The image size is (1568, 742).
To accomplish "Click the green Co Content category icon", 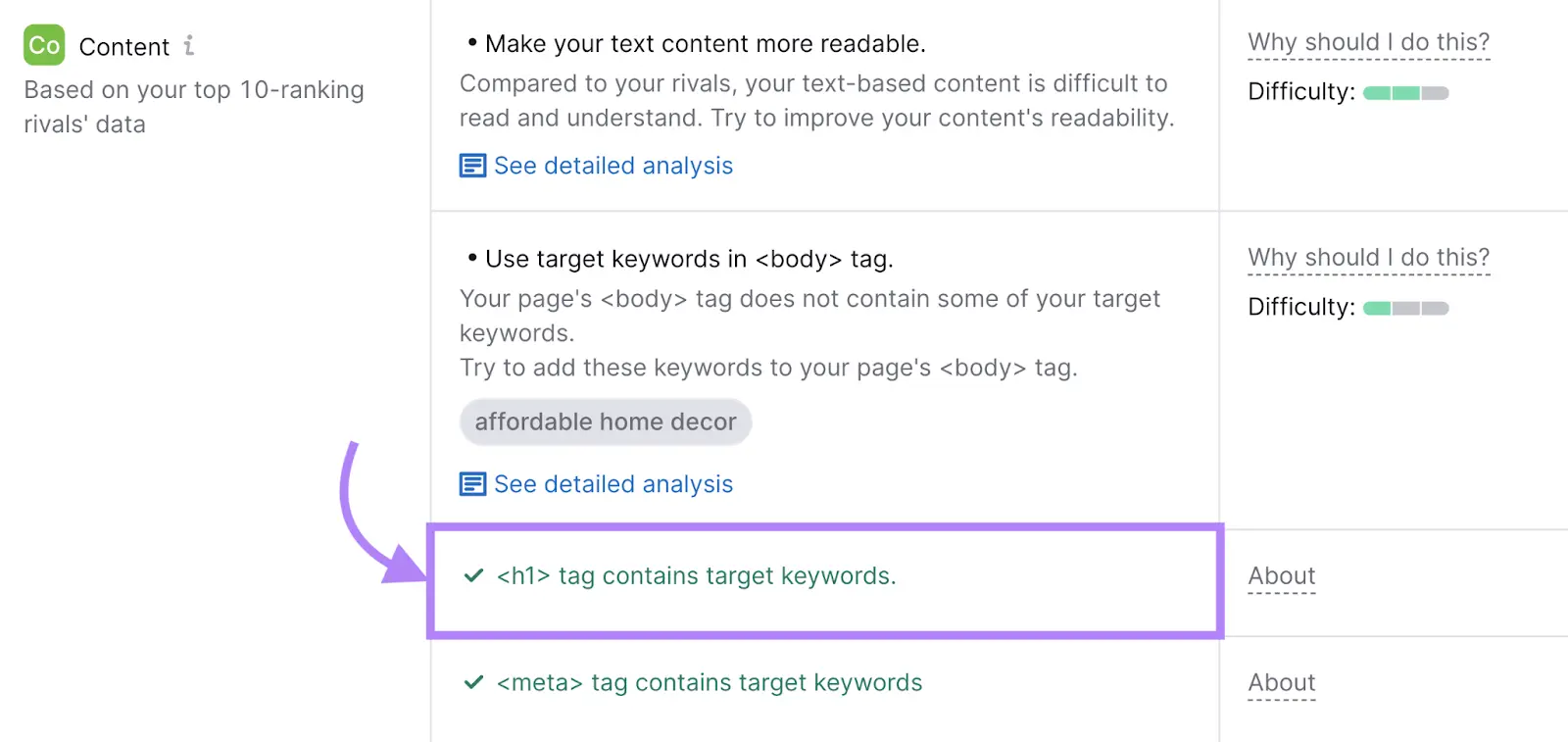I will point(43,46).
